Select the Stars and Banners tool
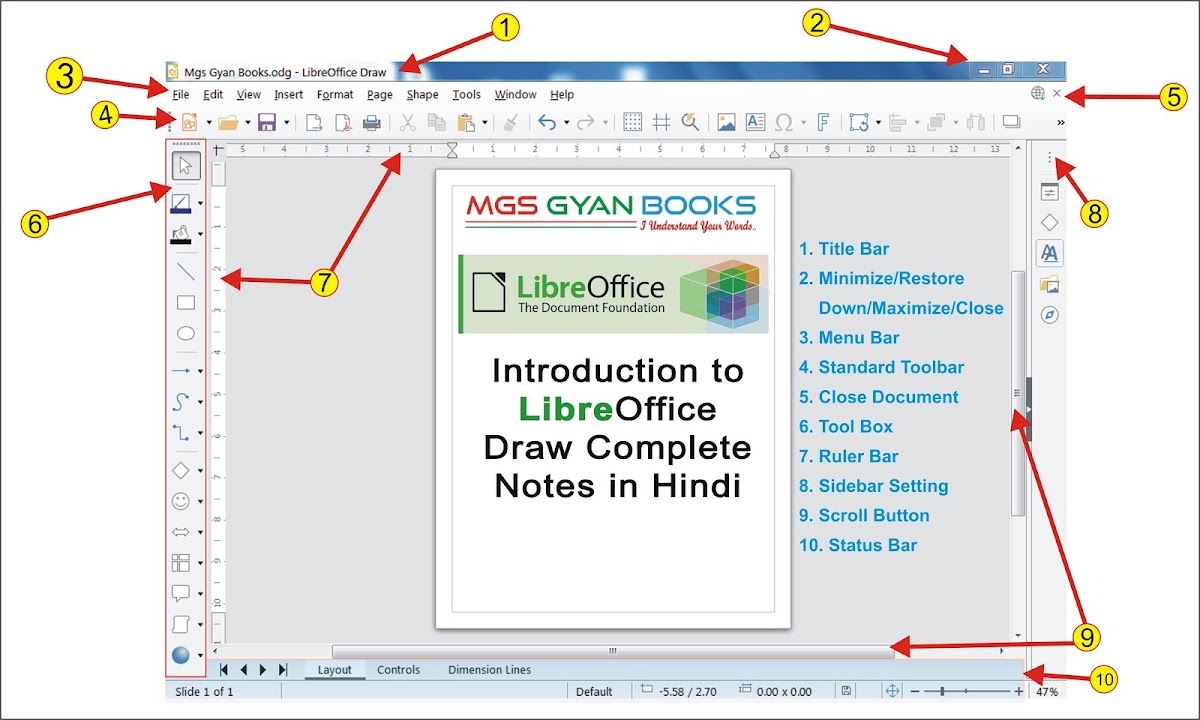1200x720 pixels. pos(182,624)
